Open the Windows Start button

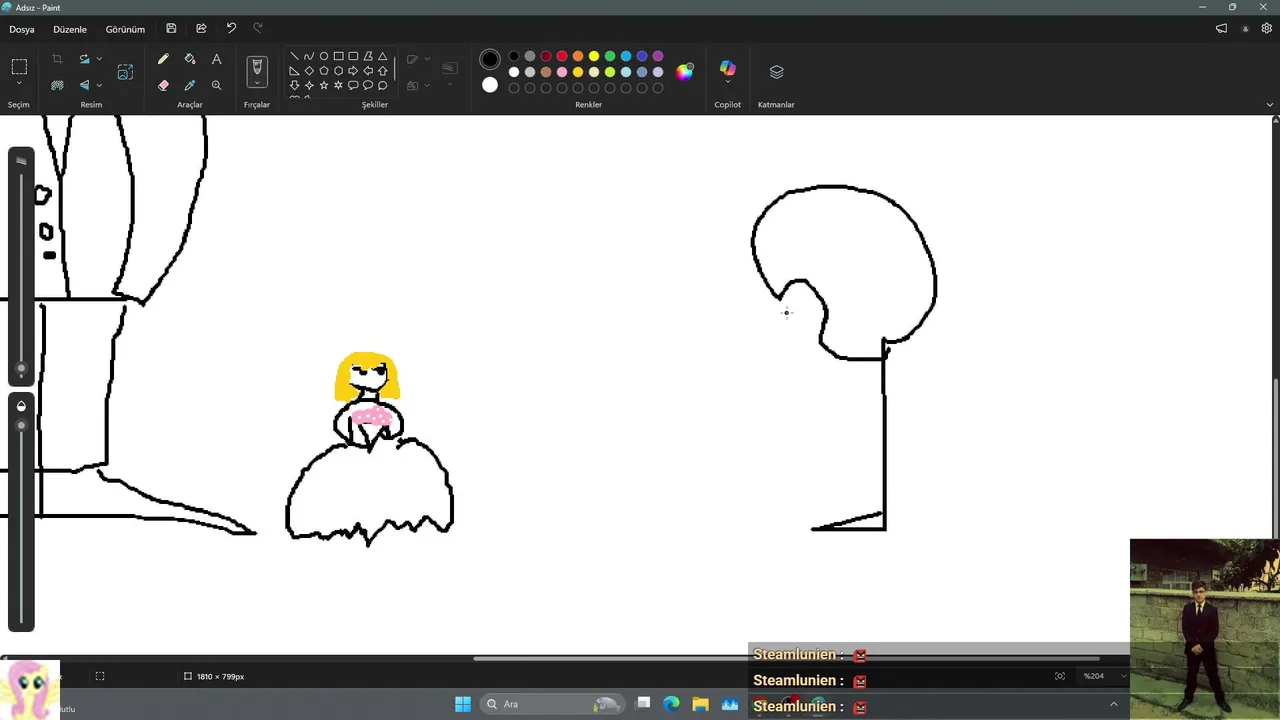click(x=463, y=704)
